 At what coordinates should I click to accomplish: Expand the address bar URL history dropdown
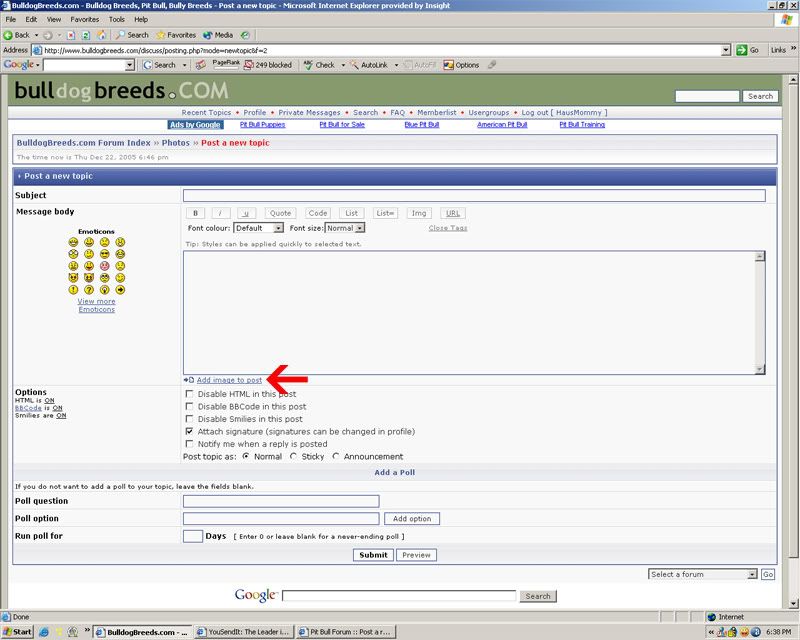click(726, 50)
